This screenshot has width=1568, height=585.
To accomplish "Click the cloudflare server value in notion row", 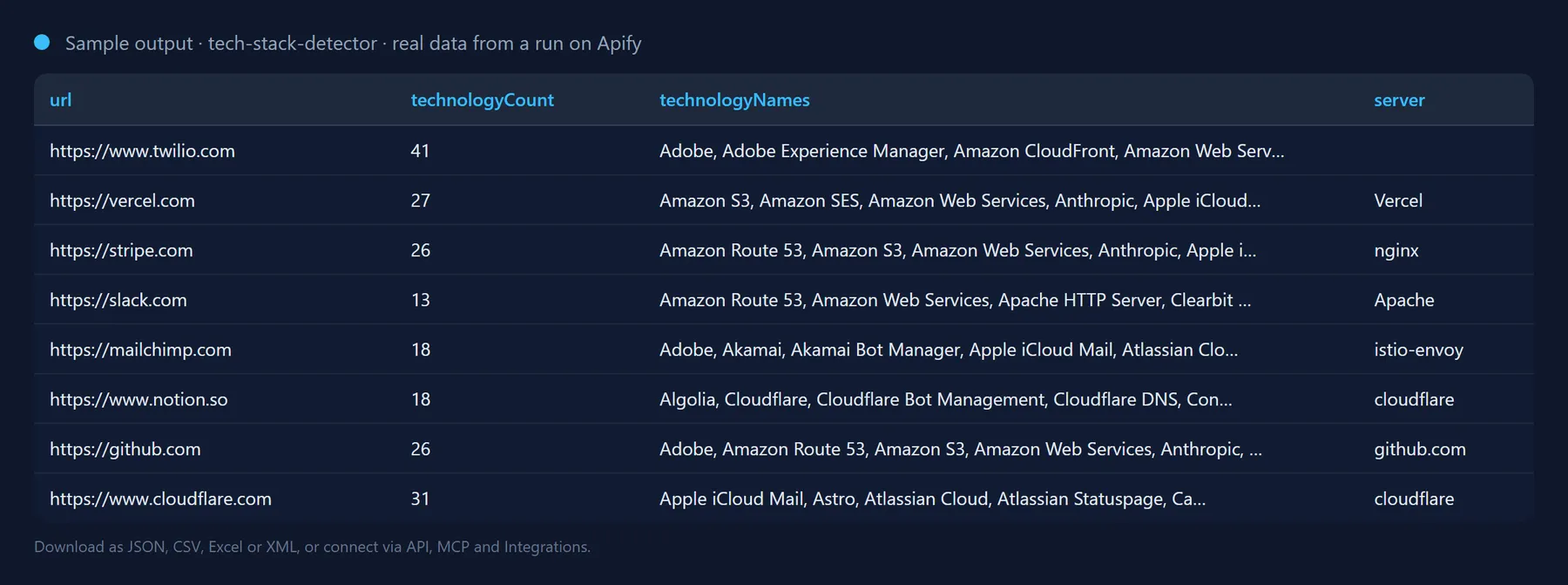I will 1414,399.
